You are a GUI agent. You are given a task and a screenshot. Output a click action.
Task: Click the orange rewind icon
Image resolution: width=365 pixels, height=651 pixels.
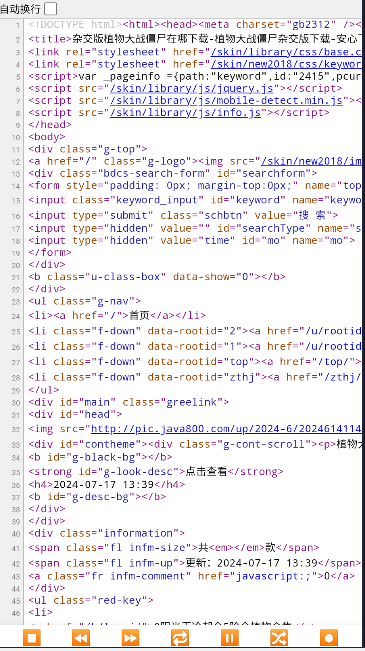(81, 637)
